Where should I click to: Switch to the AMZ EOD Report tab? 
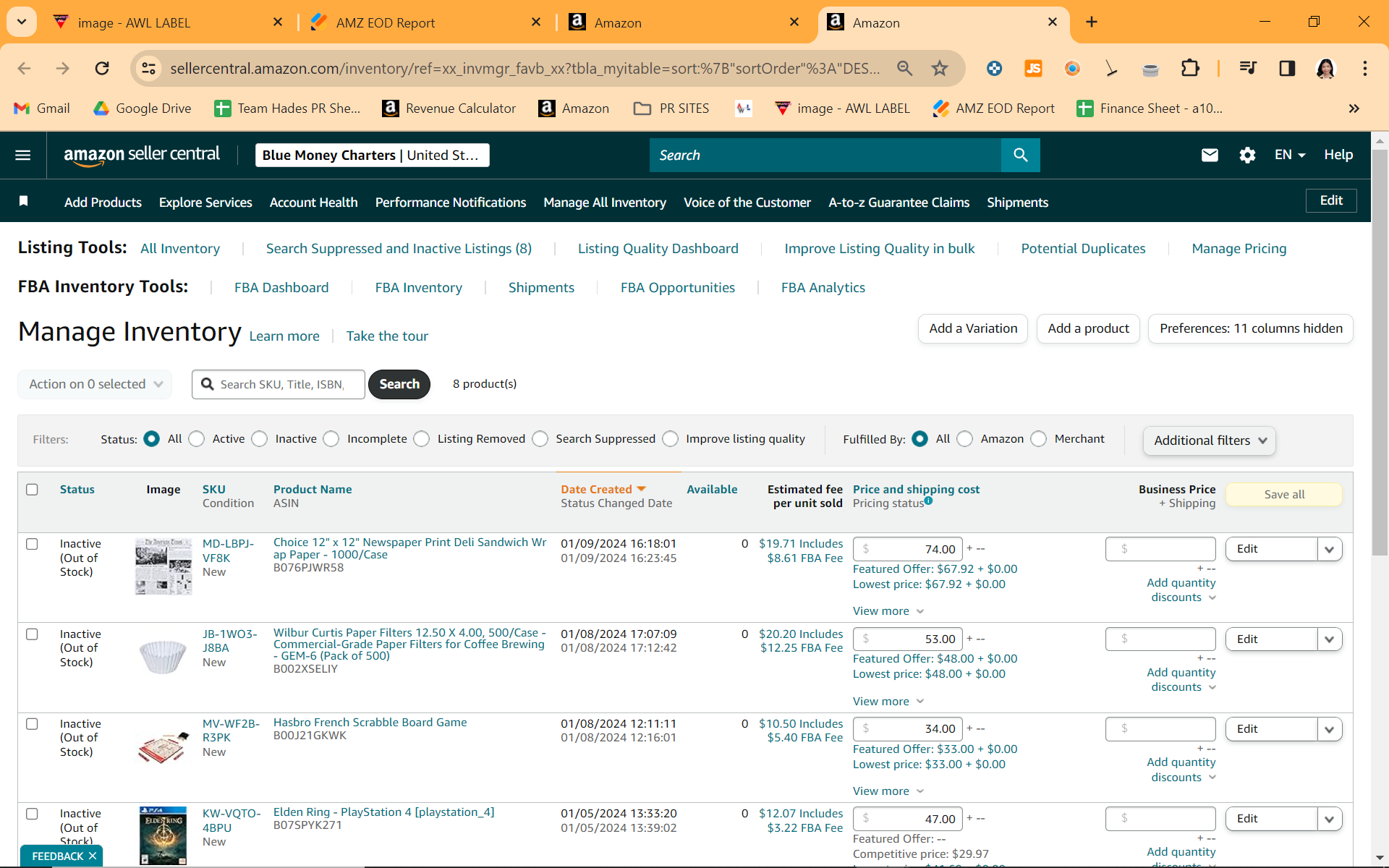click(x=427, y=22)
